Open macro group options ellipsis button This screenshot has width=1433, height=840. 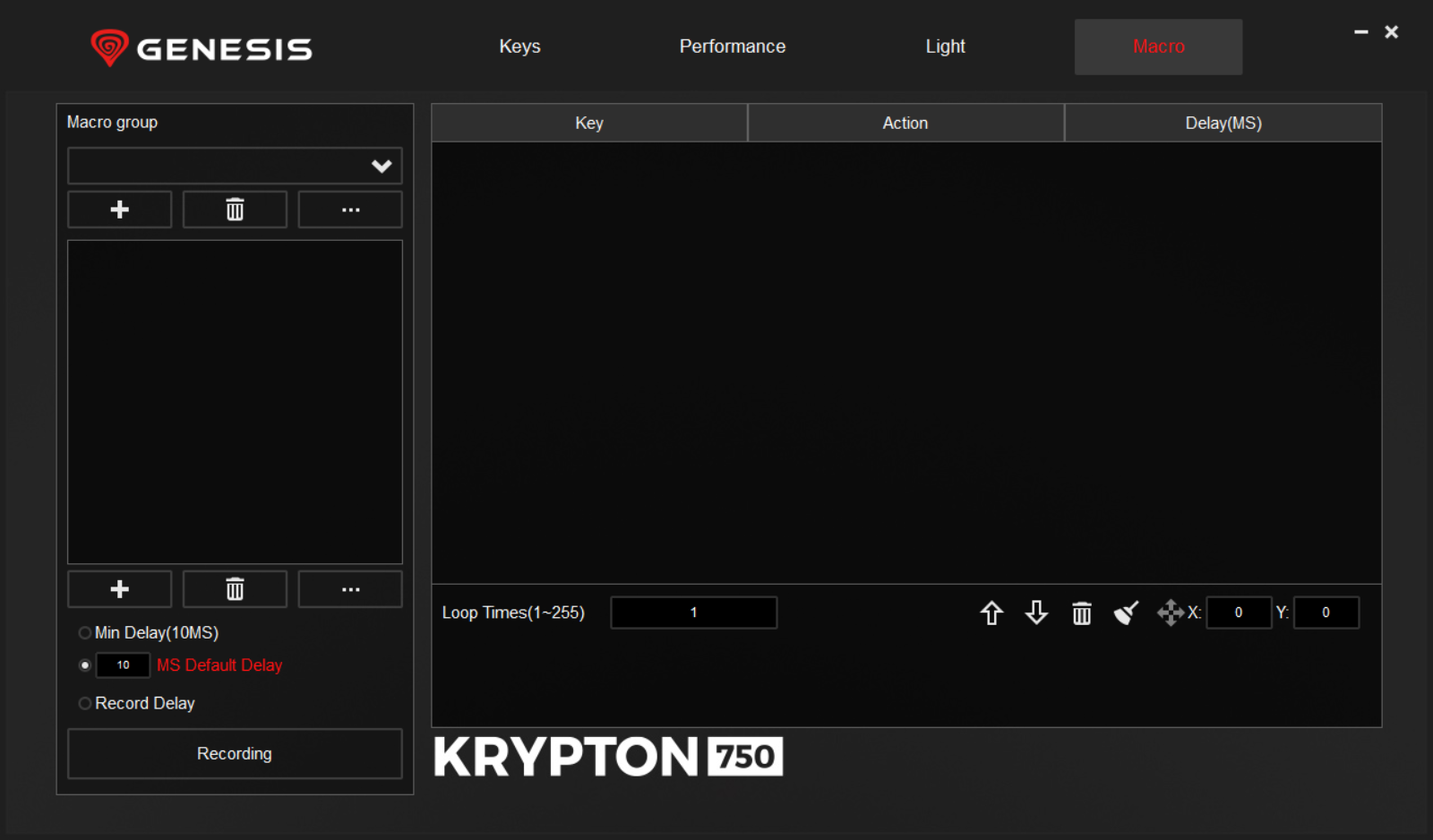click(x=350, y=210)
